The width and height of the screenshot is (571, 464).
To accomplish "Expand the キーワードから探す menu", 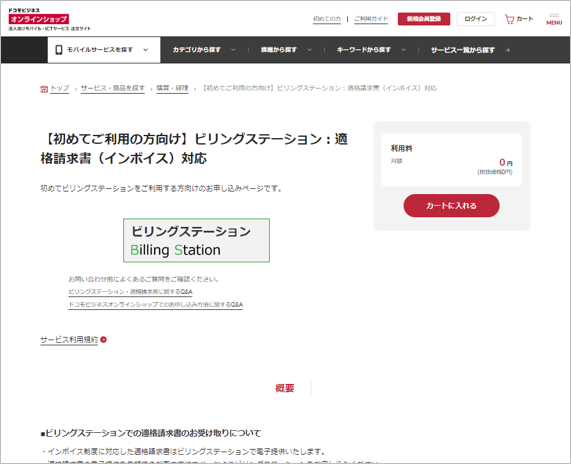I will pos(371,50).
